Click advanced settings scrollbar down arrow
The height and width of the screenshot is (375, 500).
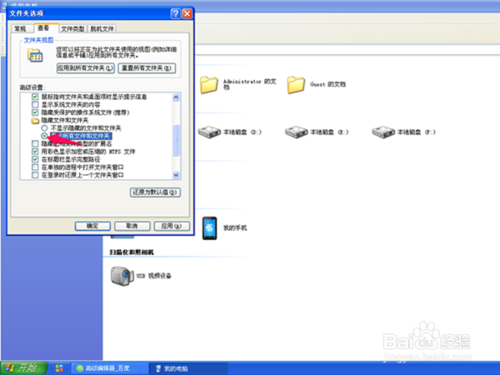[x=176, y=175]
